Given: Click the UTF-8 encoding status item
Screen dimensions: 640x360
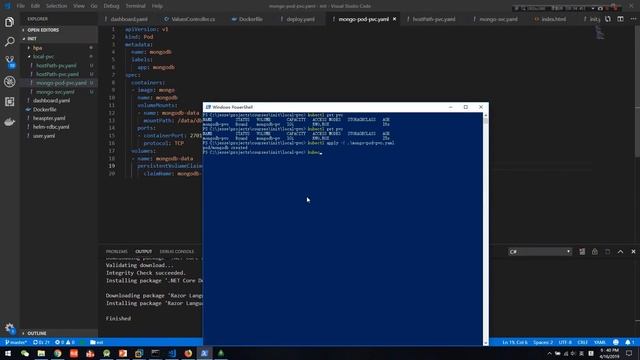Looking at the screenshot, I should click(565, 342).
